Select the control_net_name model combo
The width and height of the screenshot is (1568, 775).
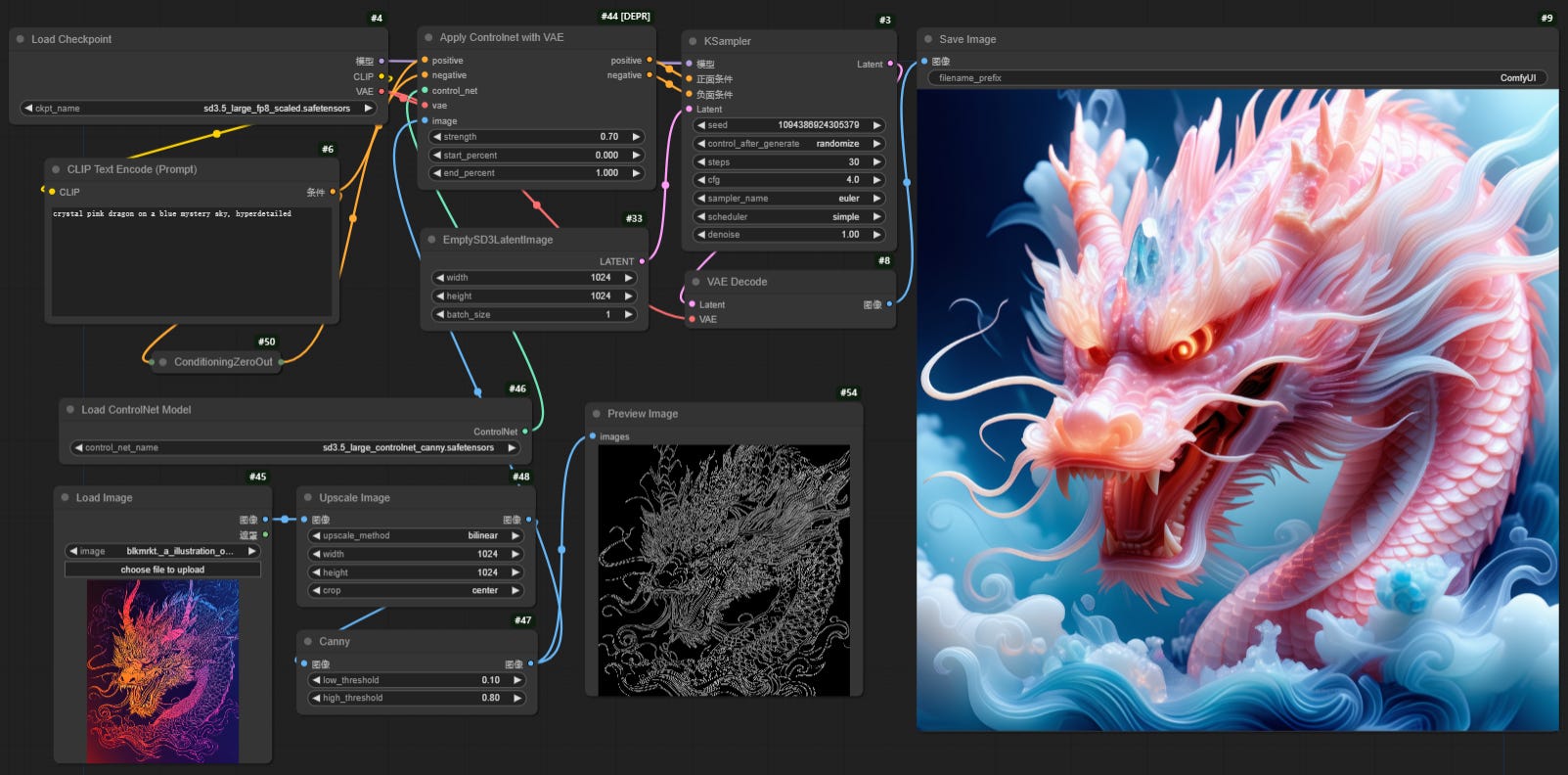coord(294,447)
